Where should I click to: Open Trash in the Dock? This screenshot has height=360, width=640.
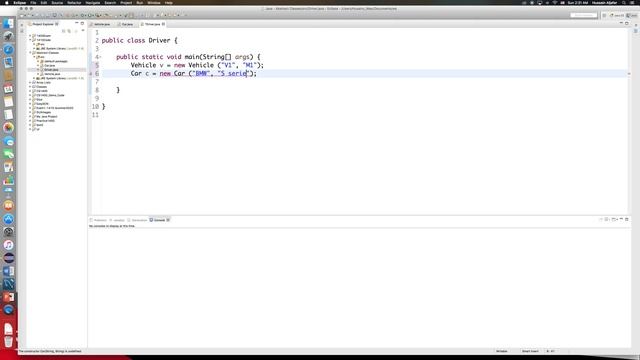click(x=9, y=341)
